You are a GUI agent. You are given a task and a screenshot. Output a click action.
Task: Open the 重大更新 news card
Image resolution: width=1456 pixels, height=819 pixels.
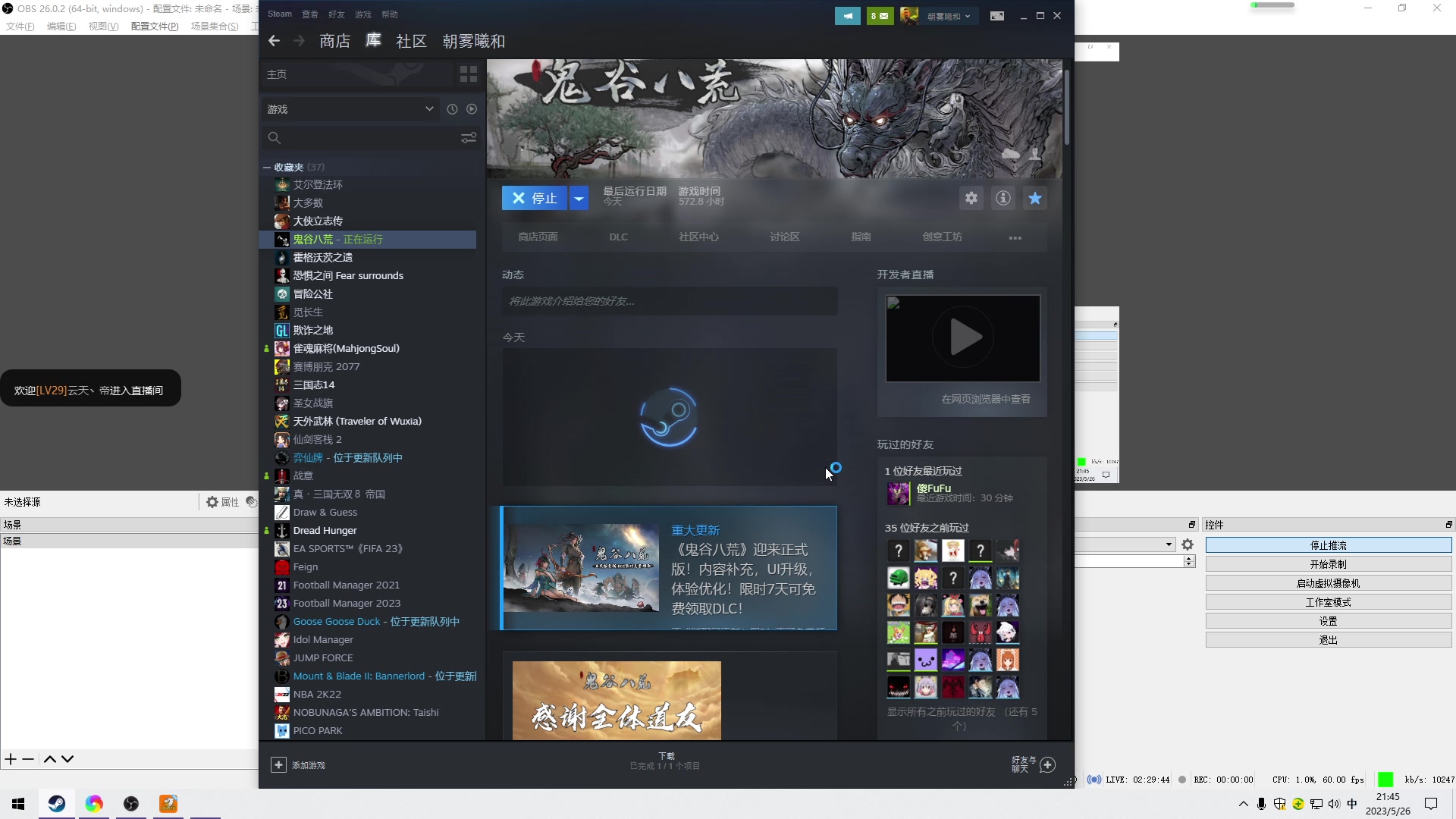click(669, 568)
